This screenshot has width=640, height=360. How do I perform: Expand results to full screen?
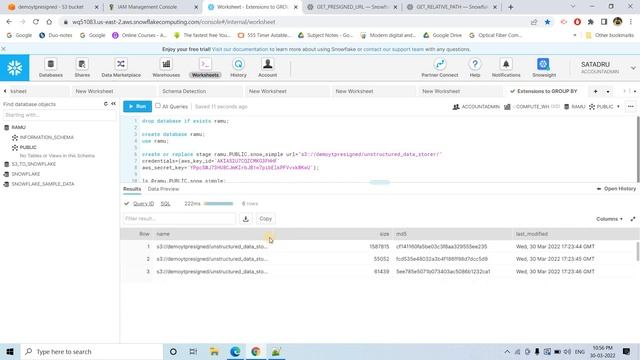click(633, 219)
